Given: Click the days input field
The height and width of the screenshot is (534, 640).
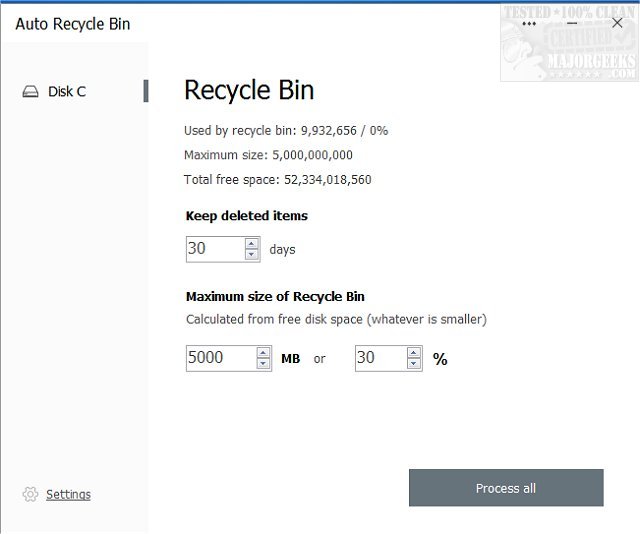Looking at the screenshot, I should coord(214,249).
